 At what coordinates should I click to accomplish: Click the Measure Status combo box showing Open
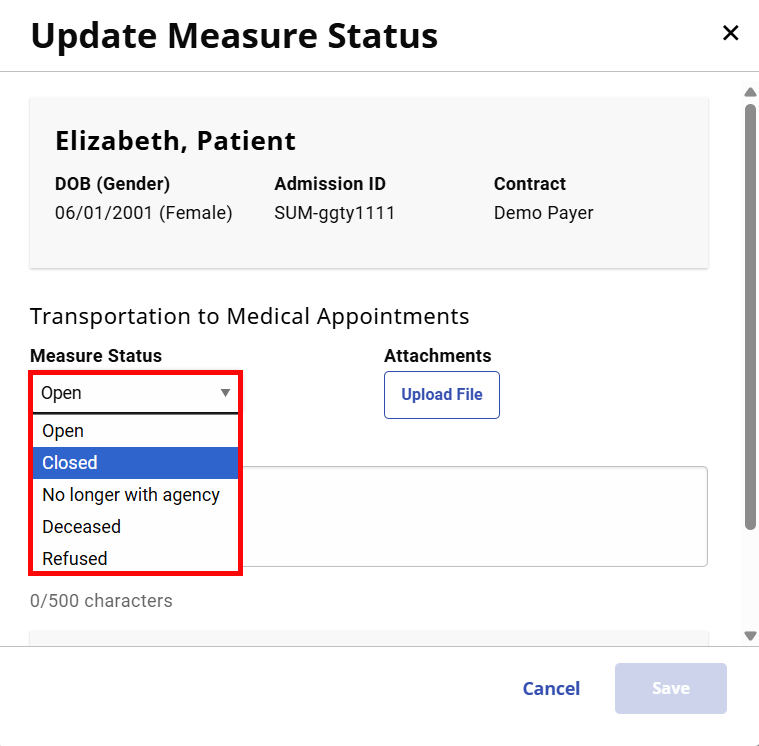[x=125, y=393]
